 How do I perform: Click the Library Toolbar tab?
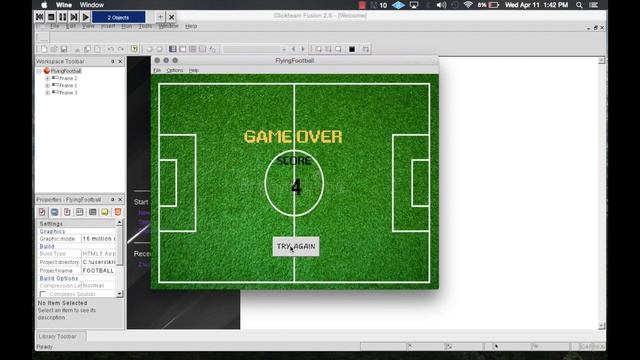click(58, 336)
